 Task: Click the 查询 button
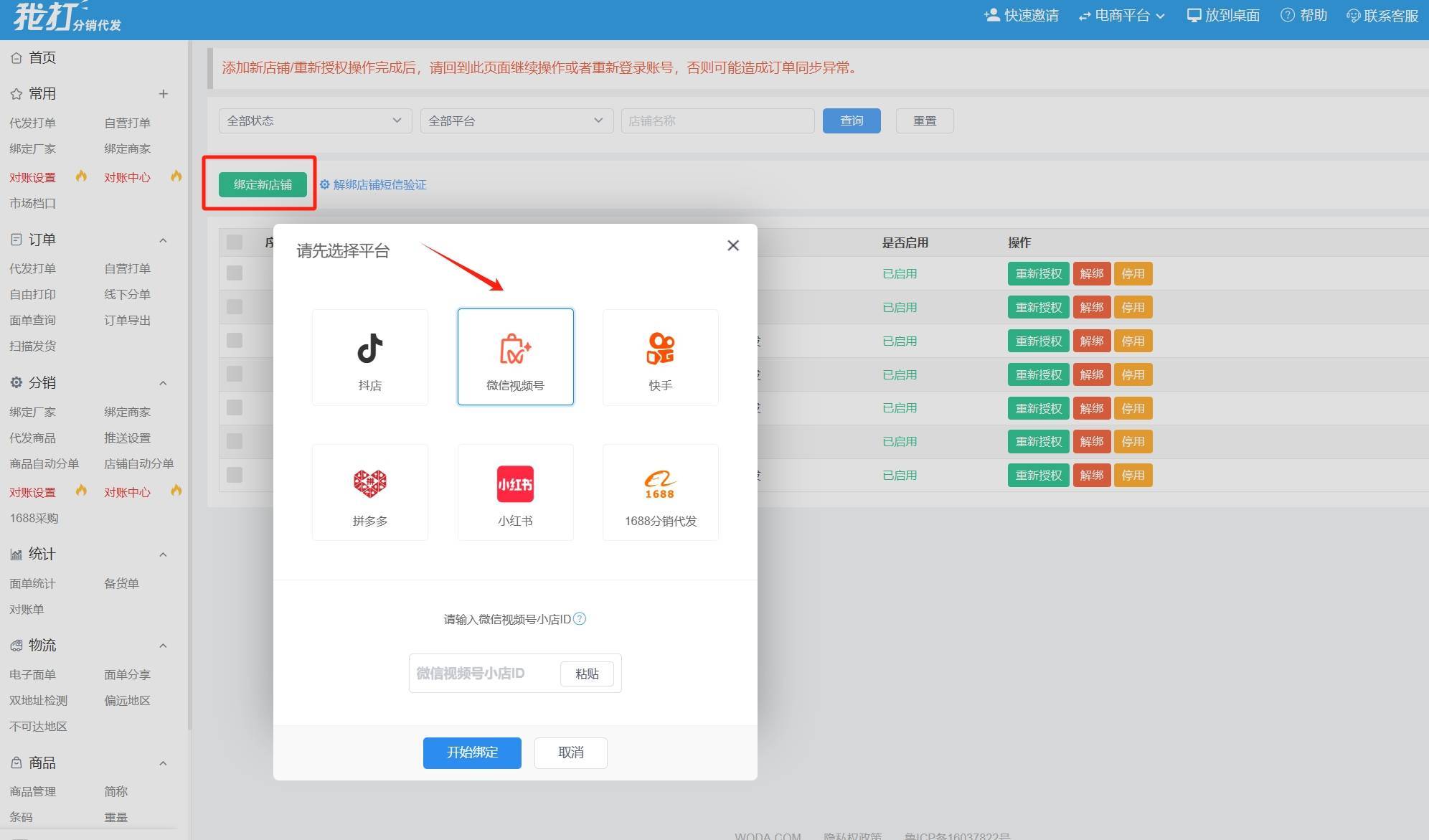tap(852, 121)
